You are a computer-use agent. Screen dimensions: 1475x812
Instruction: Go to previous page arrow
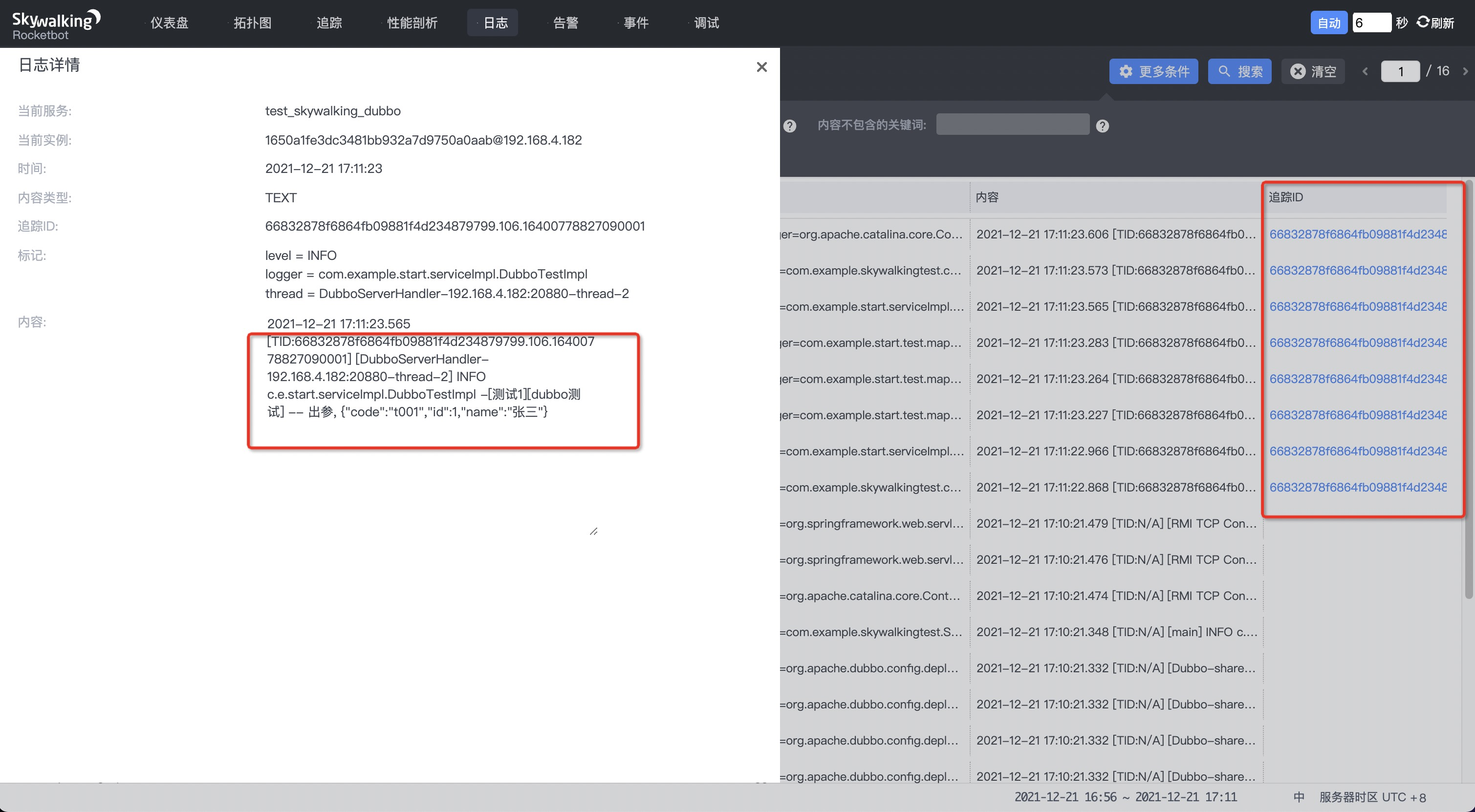[x=1365, y=71]
